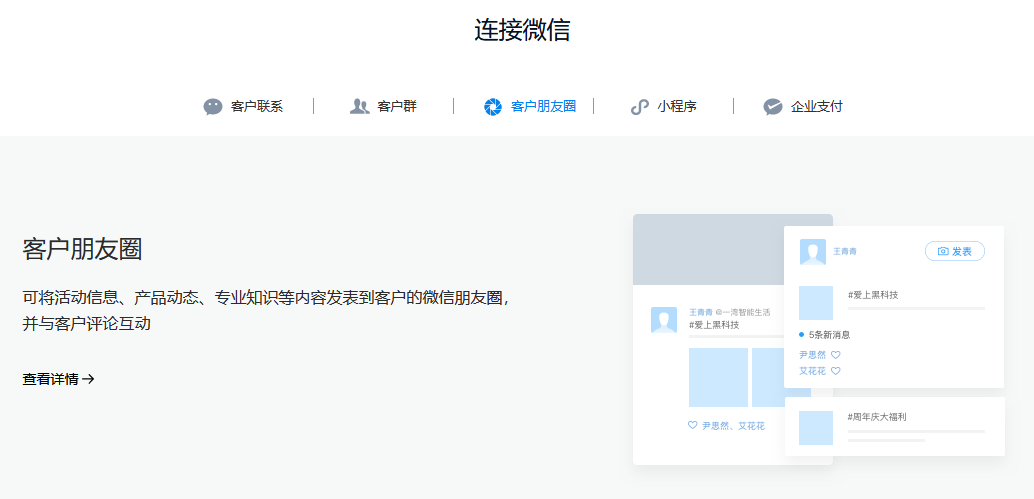Click the heart icon next to 尹思然 in card
This screenshot has height=499, width=1034.
coord(836,355)
